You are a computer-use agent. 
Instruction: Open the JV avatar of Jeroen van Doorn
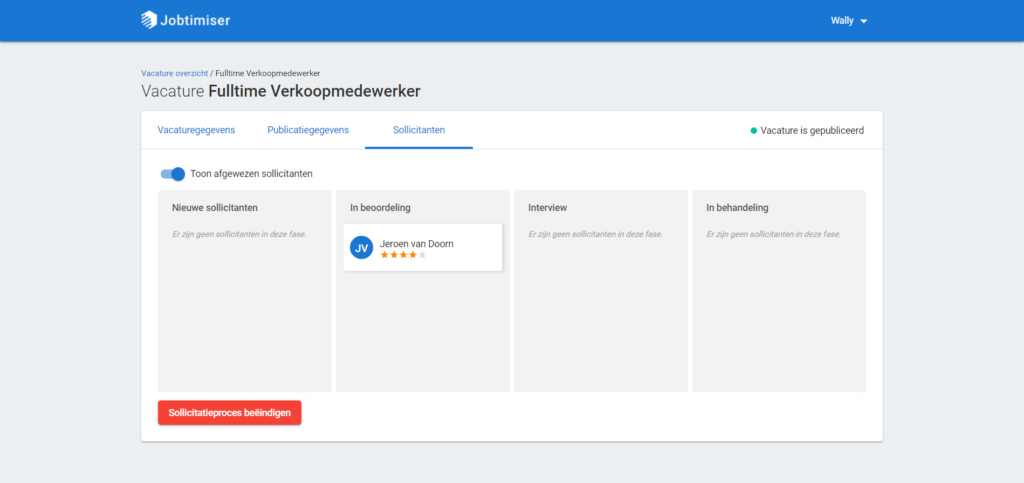pyautogui.click(x=361, y=247)
